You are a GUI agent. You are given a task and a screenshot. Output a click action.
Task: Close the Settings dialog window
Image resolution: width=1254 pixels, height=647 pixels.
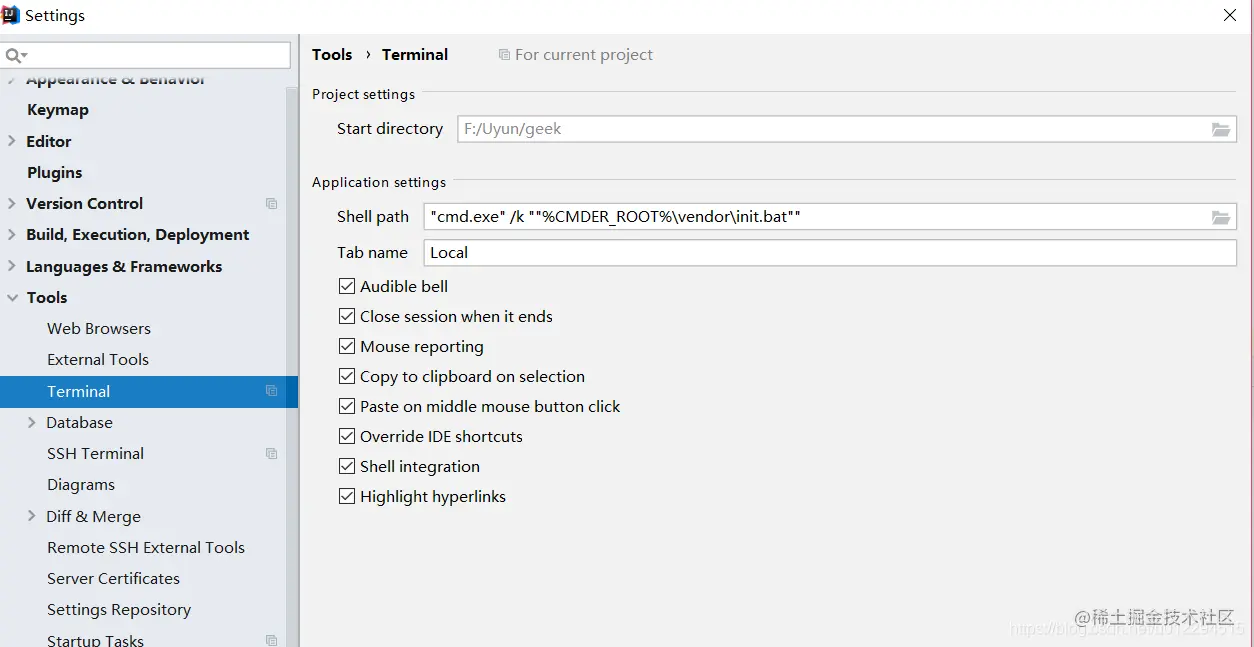tap(1230, 15)
